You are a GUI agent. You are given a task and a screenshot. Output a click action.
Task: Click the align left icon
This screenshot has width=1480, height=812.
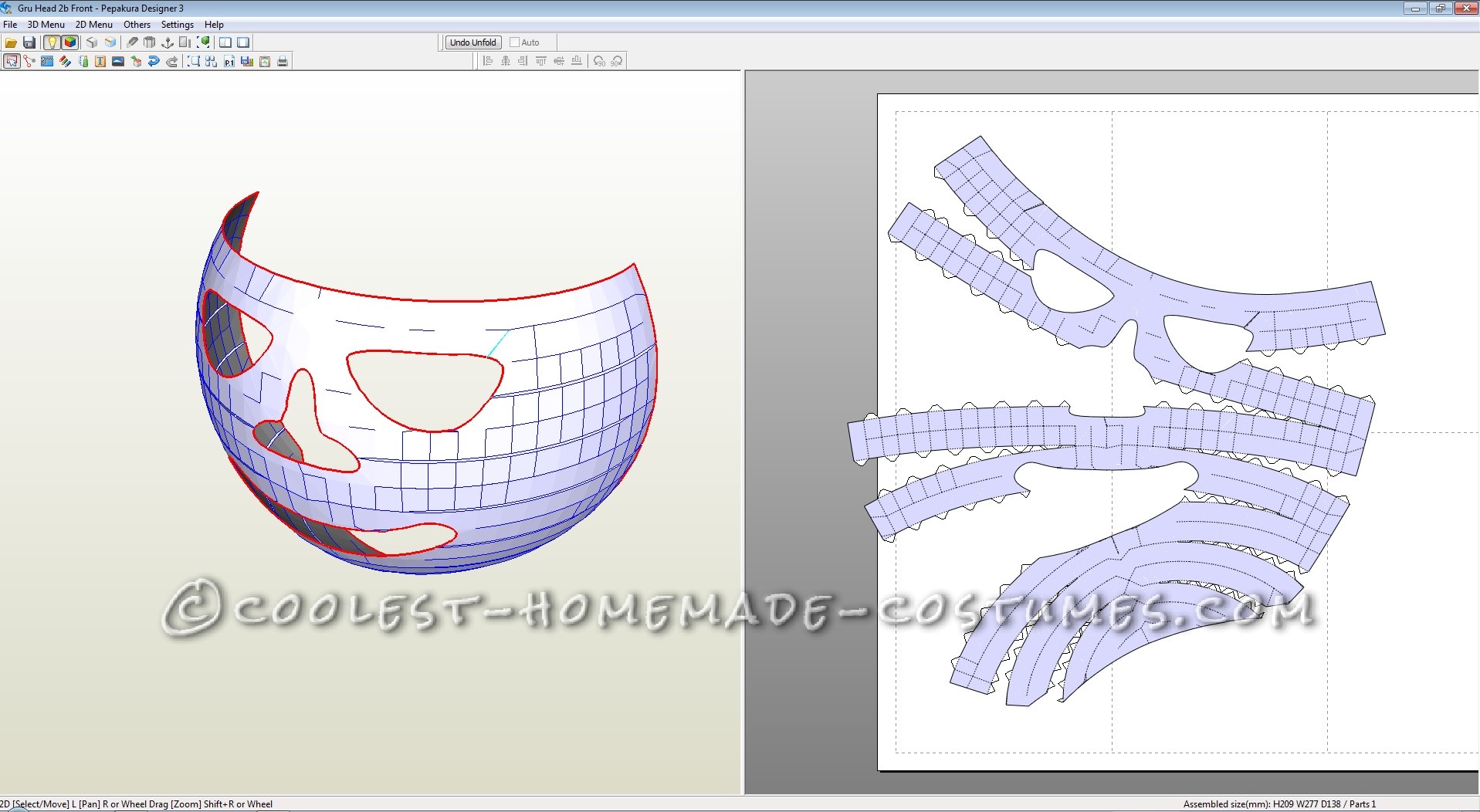(x=488, y=61)
